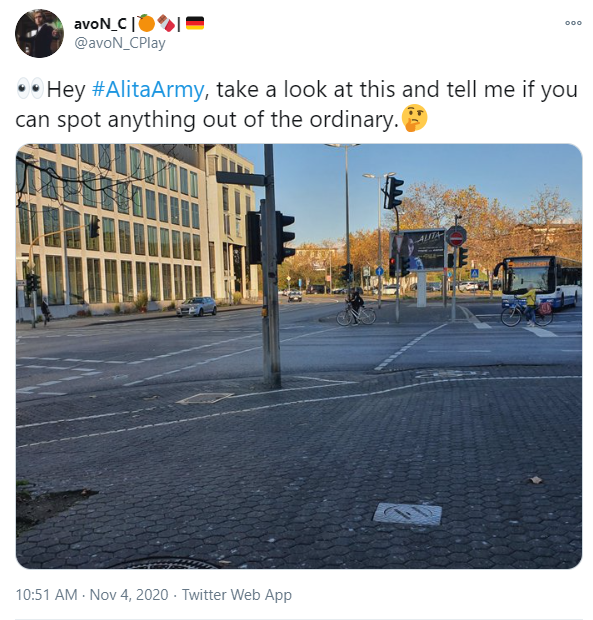Viewport: 593px width, 620px height.
Task: Click the silver car parked near the building
Action: coord(196,306)
